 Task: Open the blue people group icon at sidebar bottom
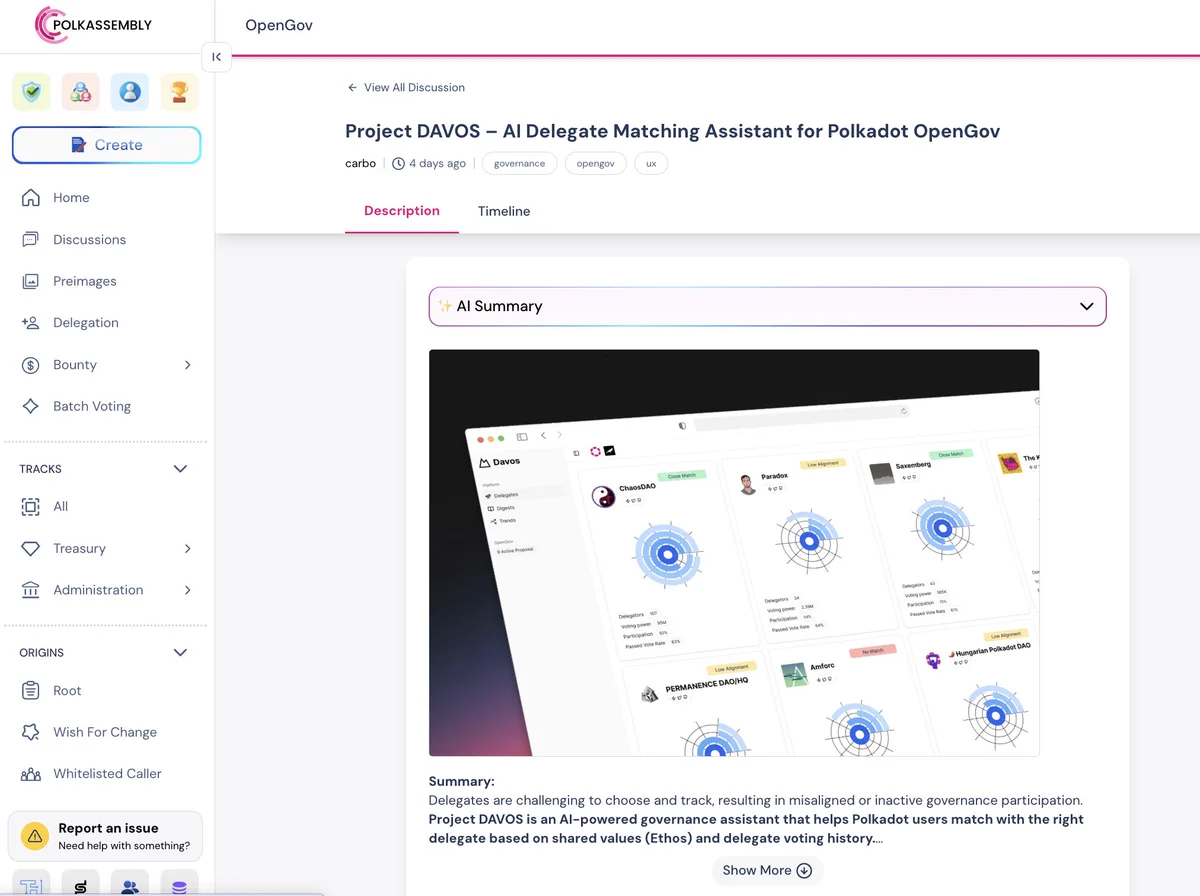(130, 885)
